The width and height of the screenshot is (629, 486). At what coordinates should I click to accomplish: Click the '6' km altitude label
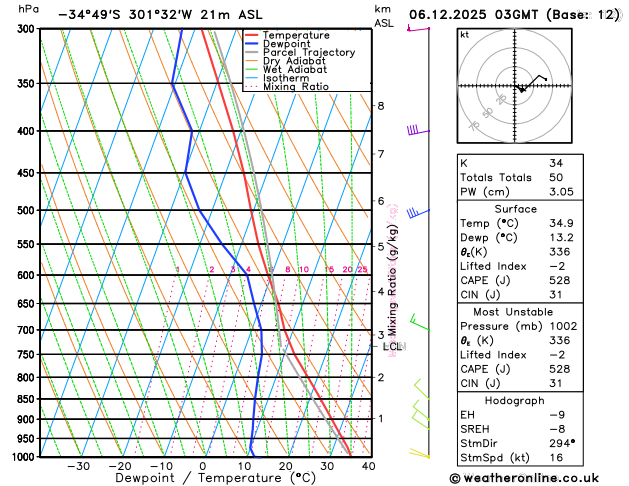pos(381,201)
